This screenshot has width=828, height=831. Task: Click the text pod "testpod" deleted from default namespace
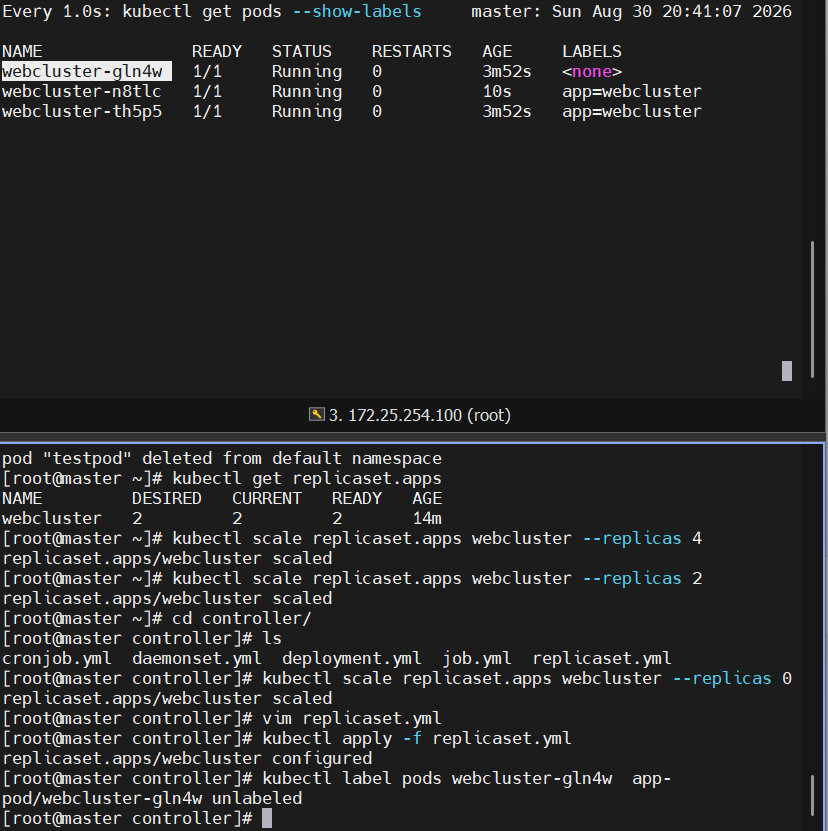(222, 458)
